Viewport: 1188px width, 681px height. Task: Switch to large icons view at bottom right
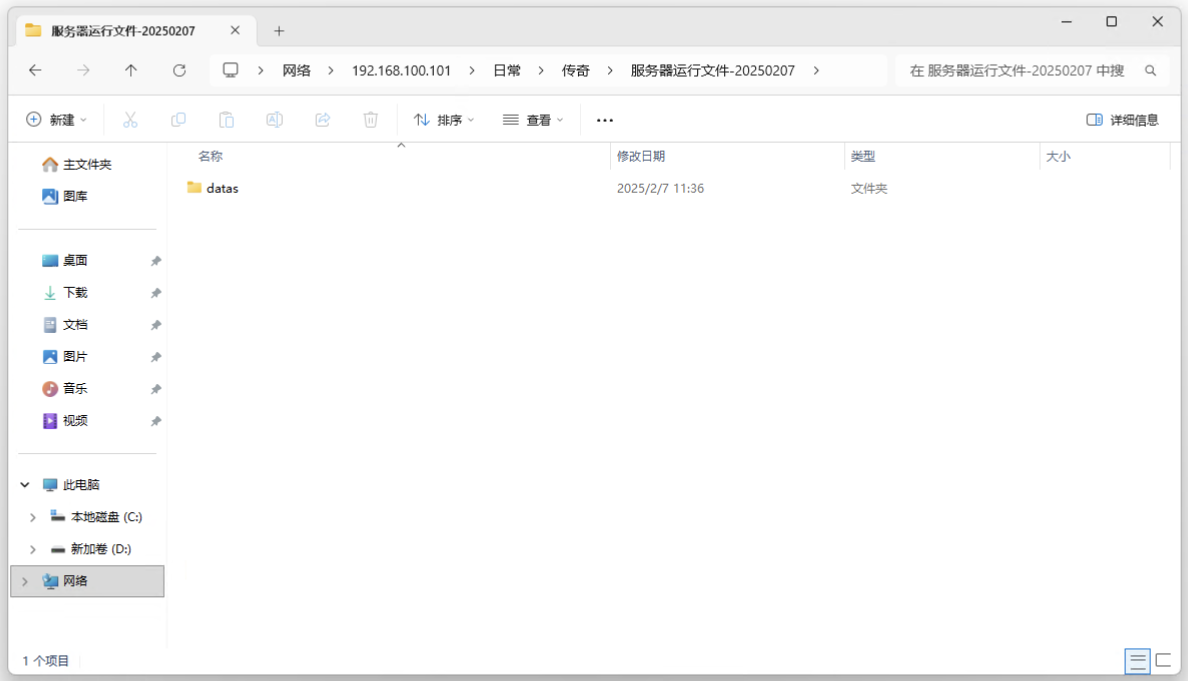(x=1163, y=660)
